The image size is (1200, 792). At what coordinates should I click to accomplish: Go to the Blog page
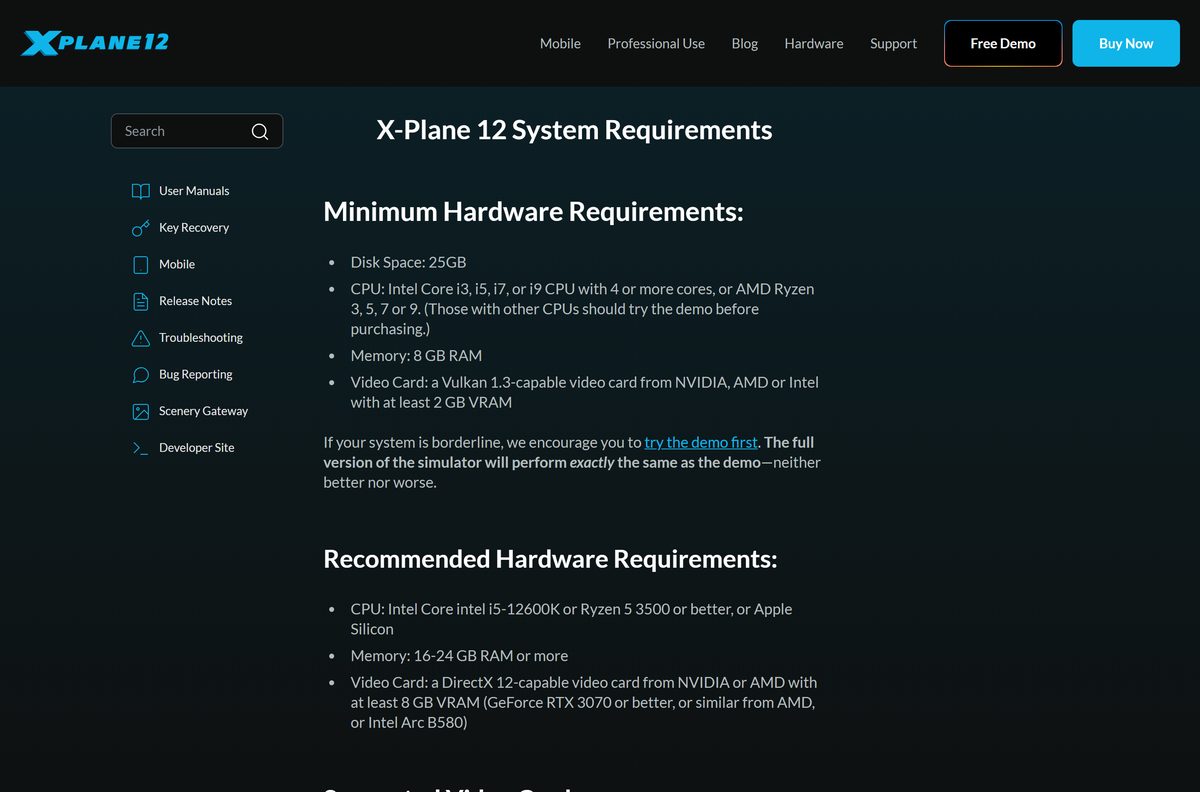[745, 43]
